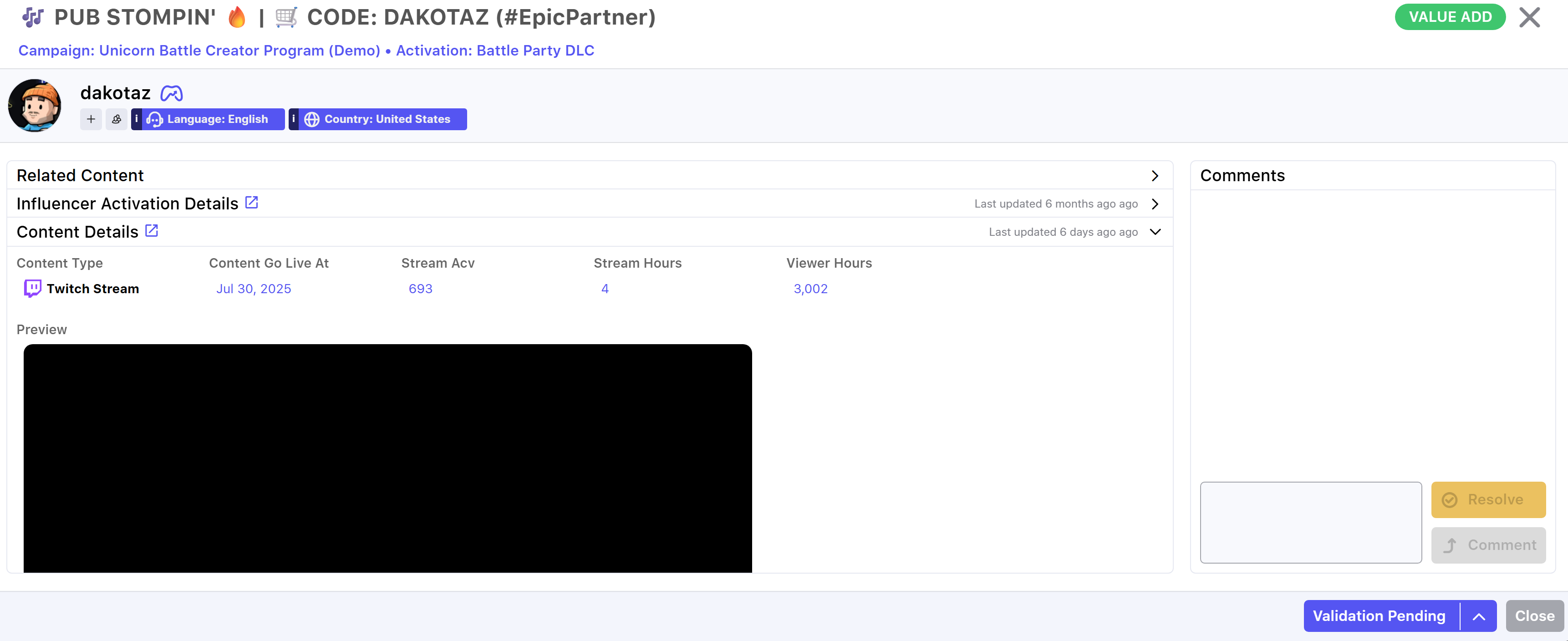The image size is (1568, 641).
Task: Click the headset icon in the Language tag
Action: point(155,120)
